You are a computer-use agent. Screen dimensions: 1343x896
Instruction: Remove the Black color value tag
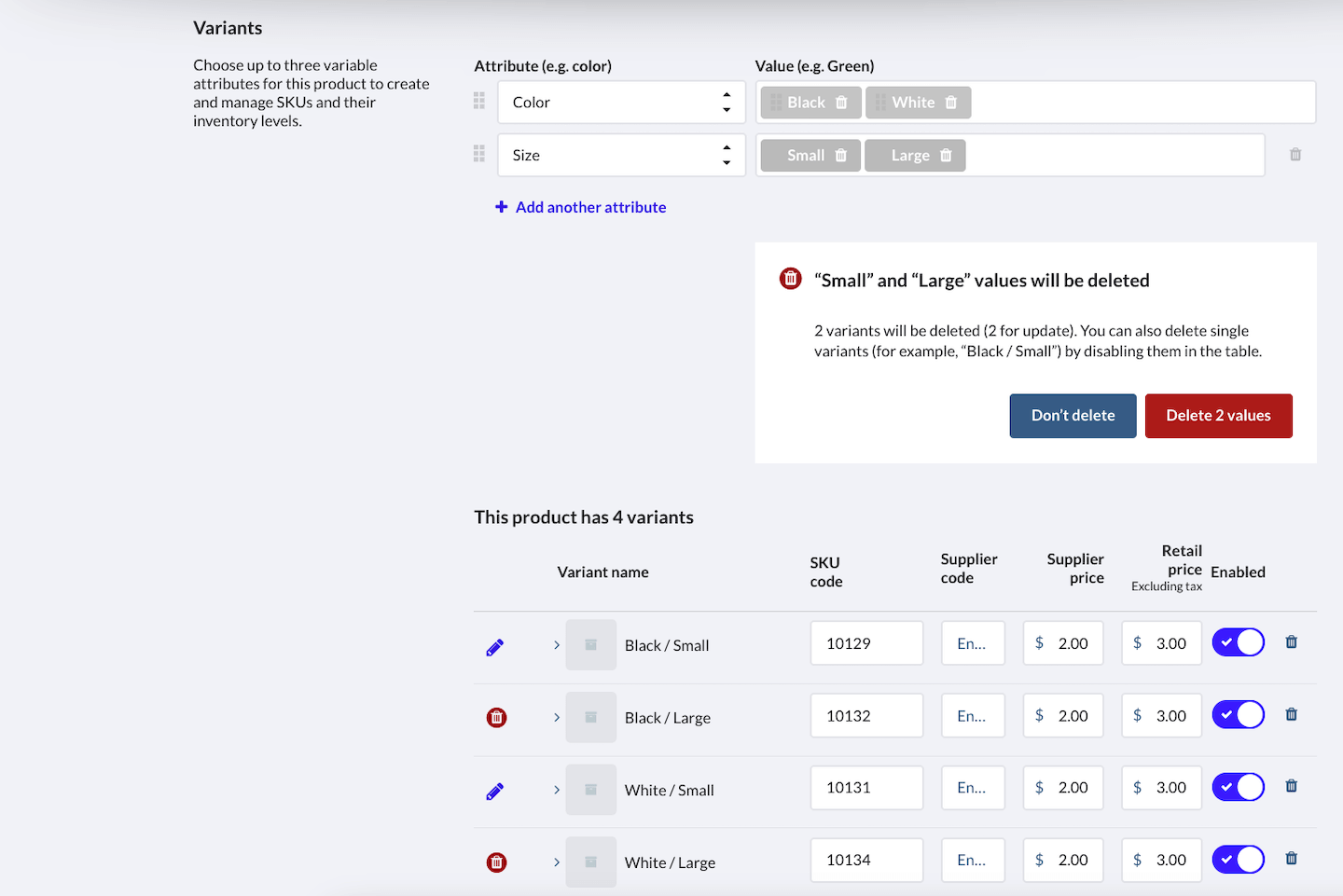(x=841, y=103)
